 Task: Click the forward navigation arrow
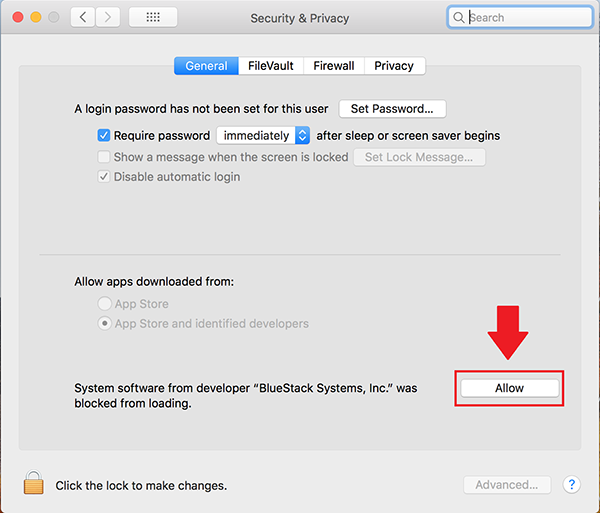coord(108,17)
